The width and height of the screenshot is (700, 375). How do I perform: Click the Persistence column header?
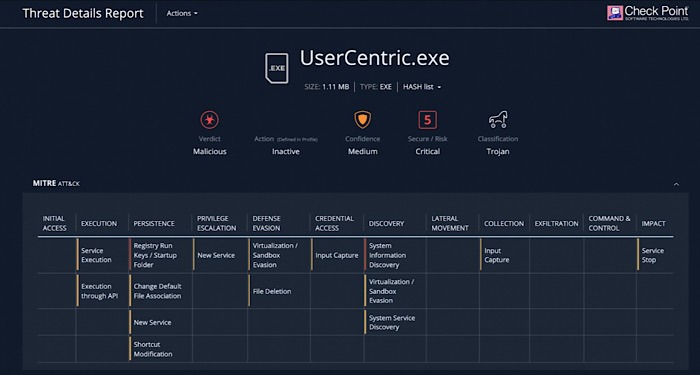pos(154,223)
